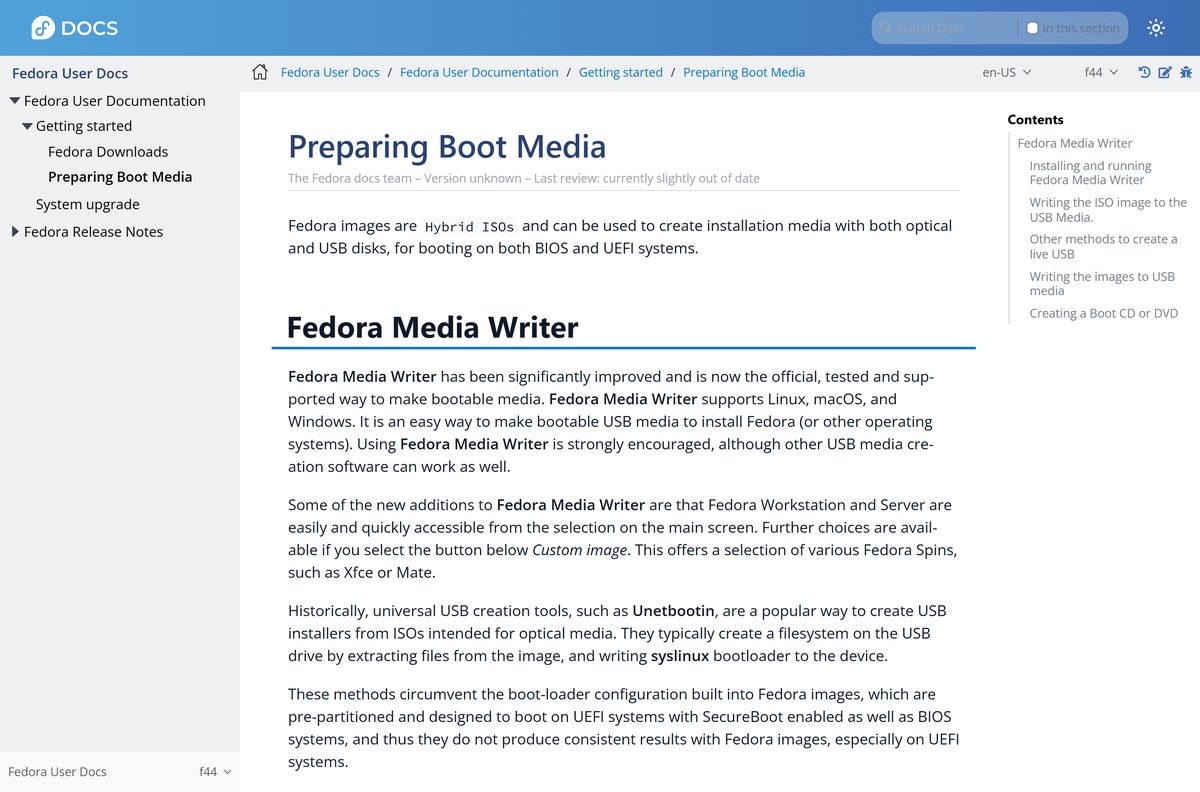Enable the "In this section" checkbox

coord(1032,28)
